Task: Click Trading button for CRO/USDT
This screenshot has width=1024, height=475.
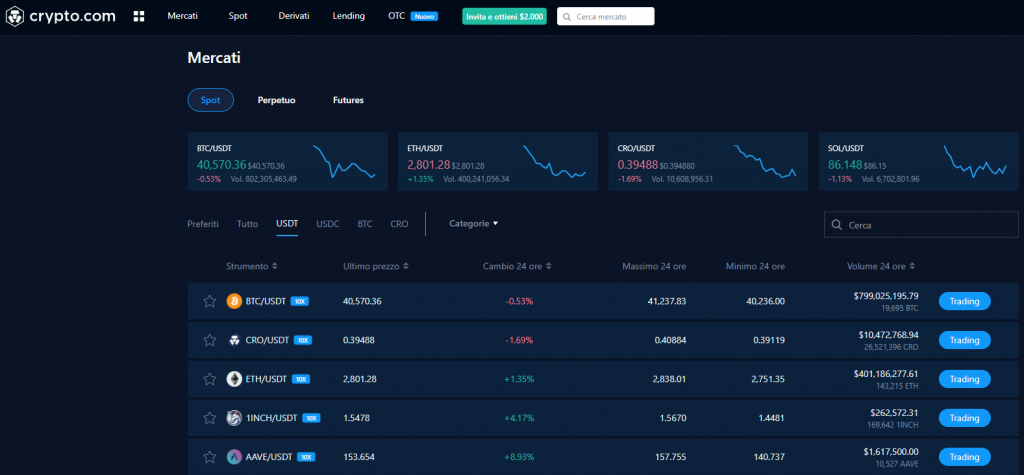Action: tap(965, 340)
